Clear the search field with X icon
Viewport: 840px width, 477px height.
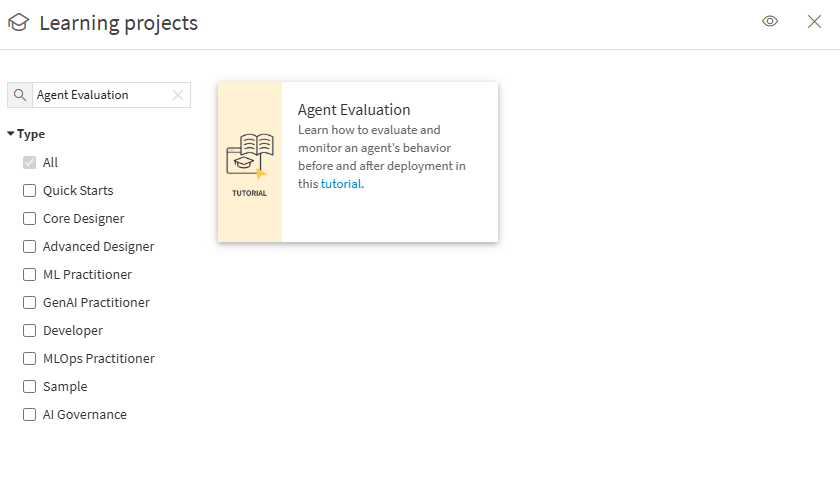click(178, 95)
